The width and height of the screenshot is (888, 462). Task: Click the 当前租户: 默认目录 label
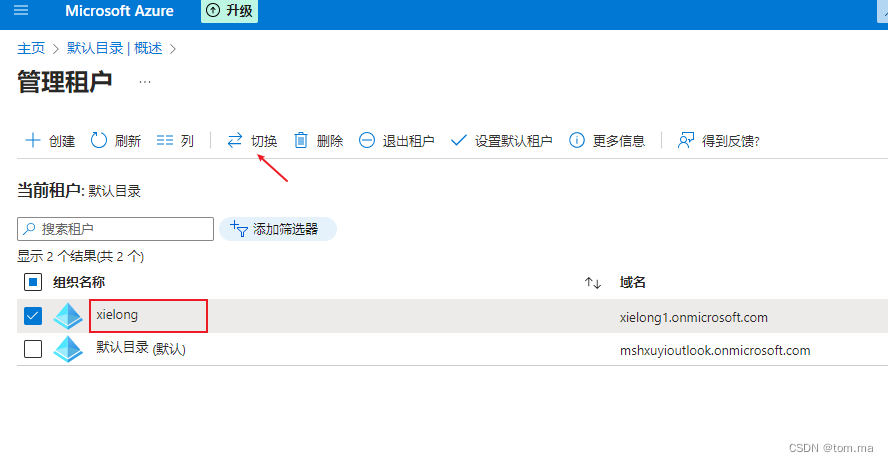(x=79, y=191)
